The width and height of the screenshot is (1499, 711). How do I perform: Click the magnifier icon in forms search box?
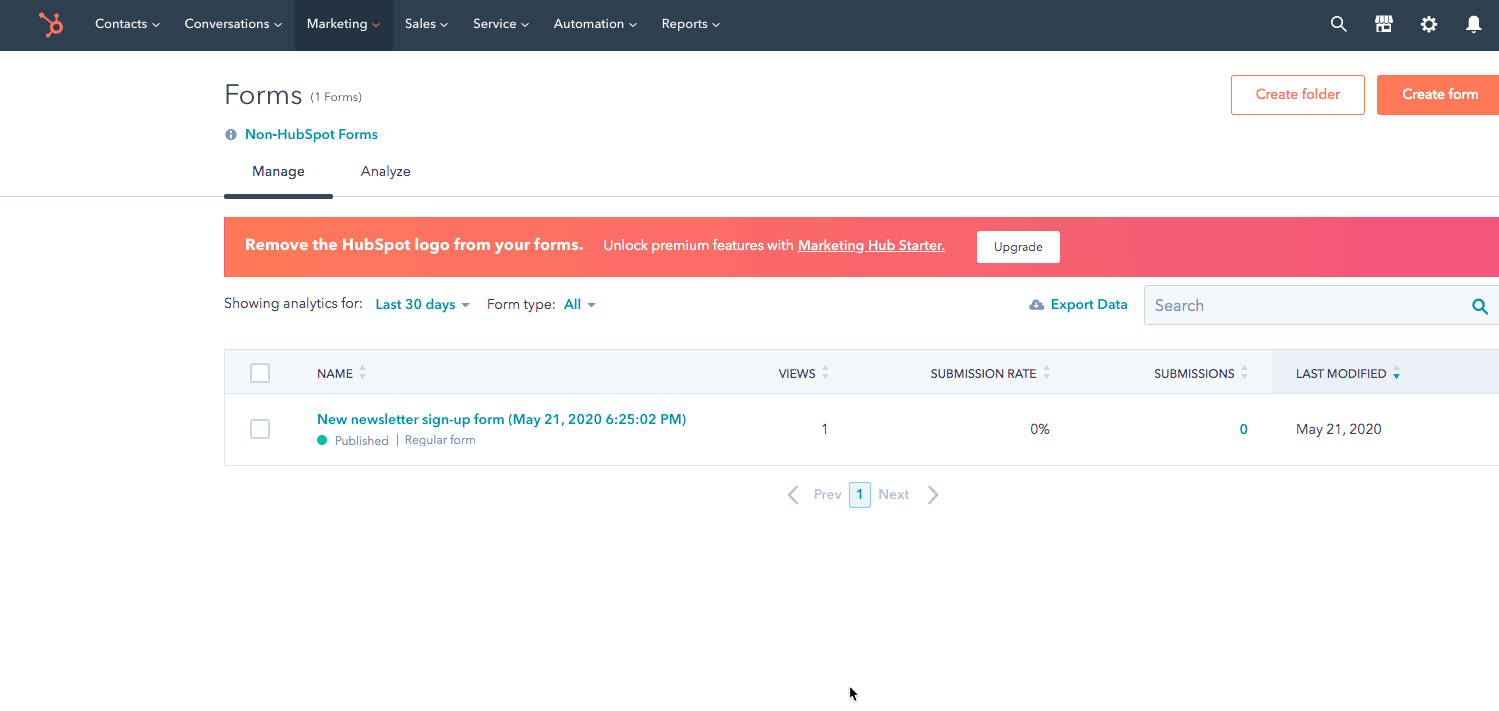[x=1480, y=306]
